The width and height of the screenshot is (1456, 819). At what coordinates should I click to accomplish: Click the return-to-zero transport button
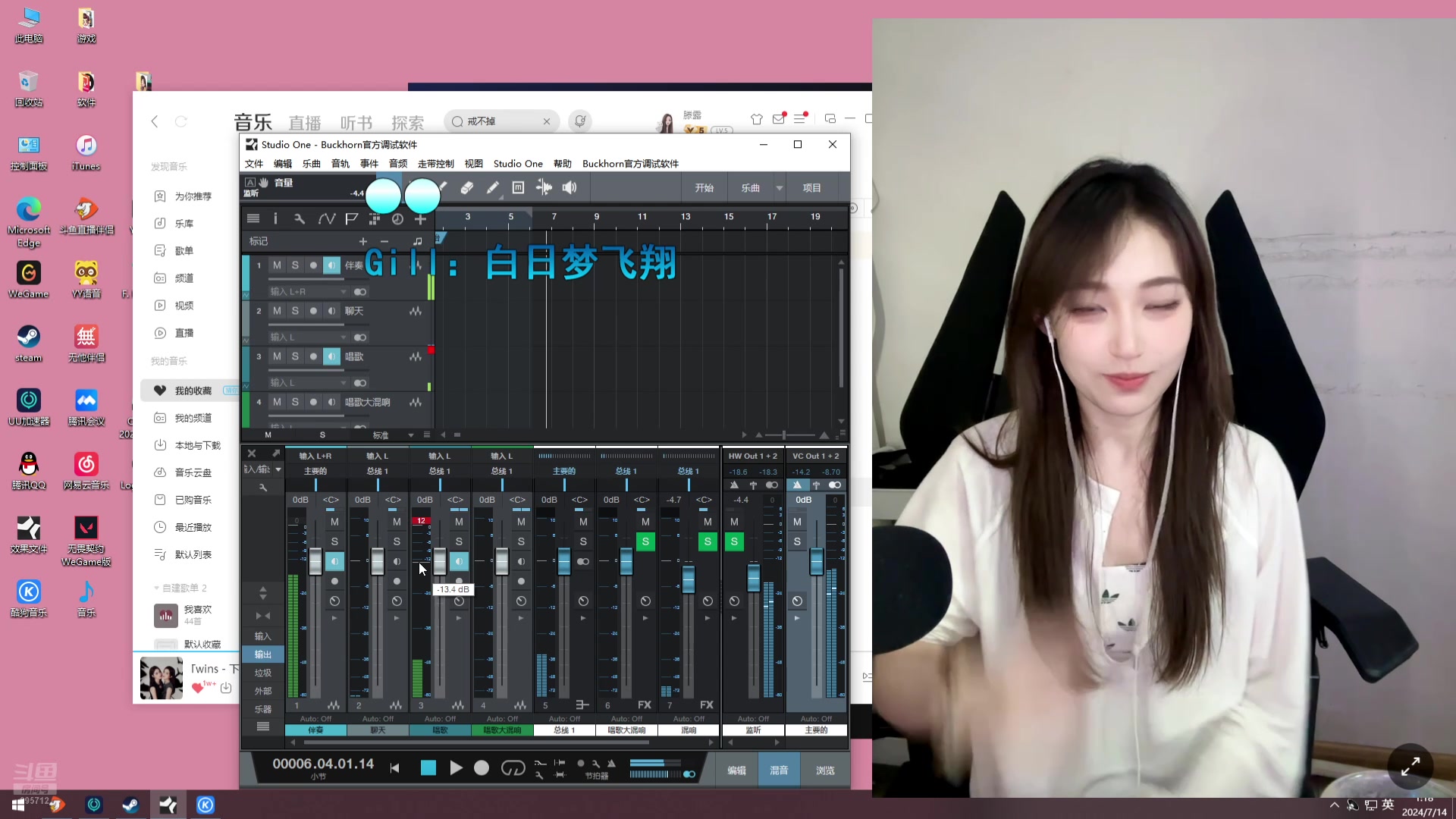click(x=394, y=768)
